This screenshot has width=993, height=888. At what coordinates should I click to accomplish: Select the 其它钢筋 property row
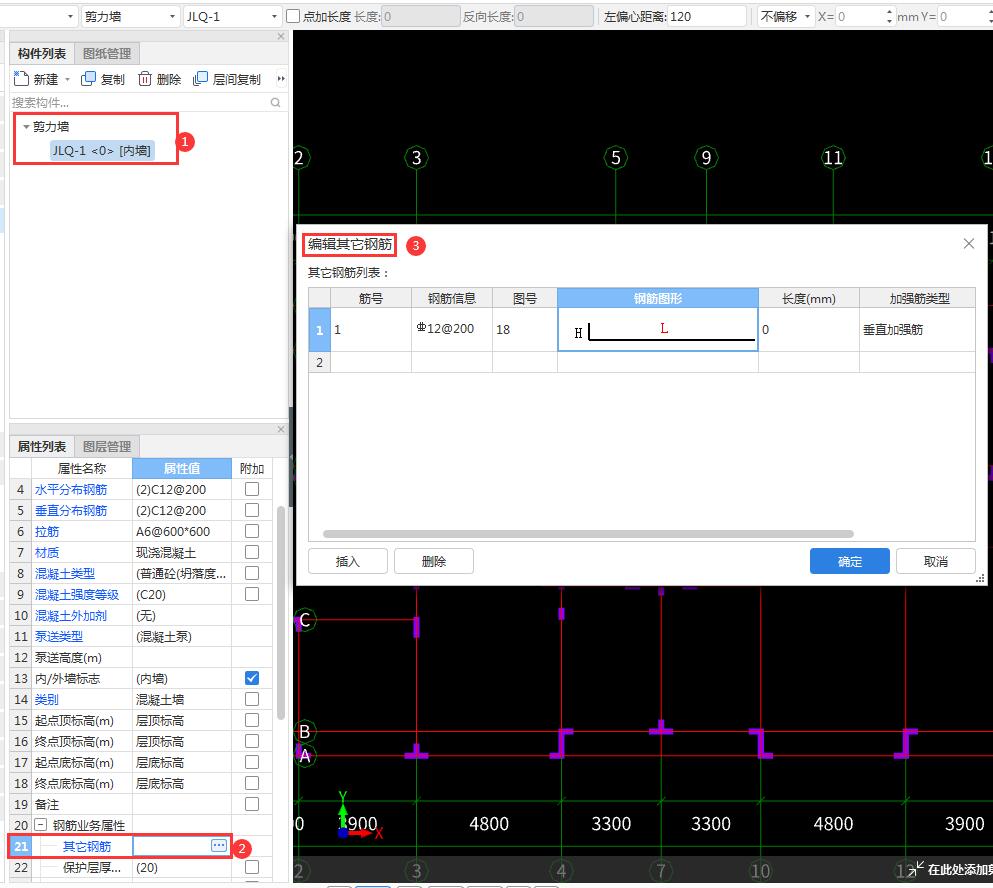click(120, 846)
